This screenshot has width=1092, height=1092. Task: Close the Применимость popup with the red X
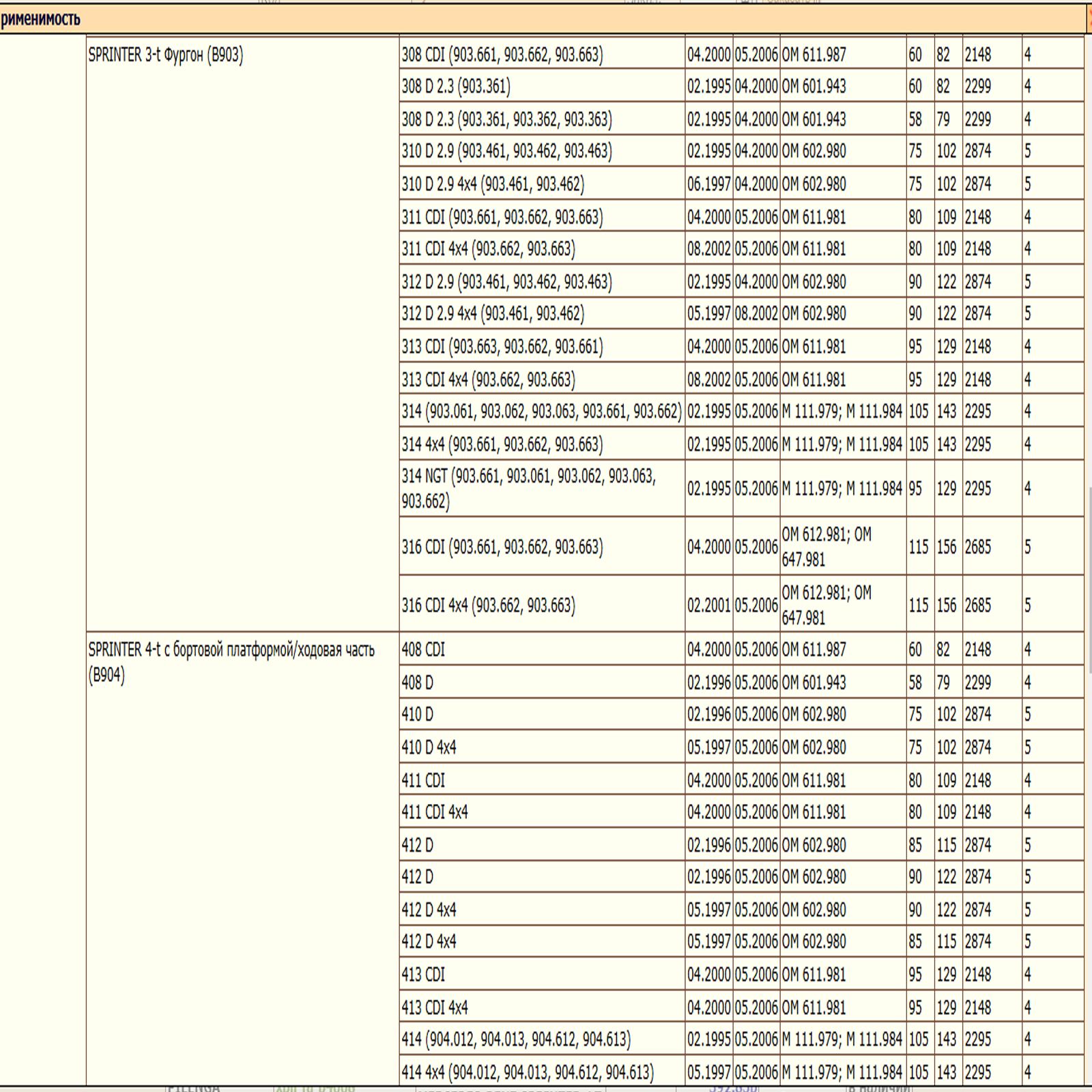coord(1089,19)
